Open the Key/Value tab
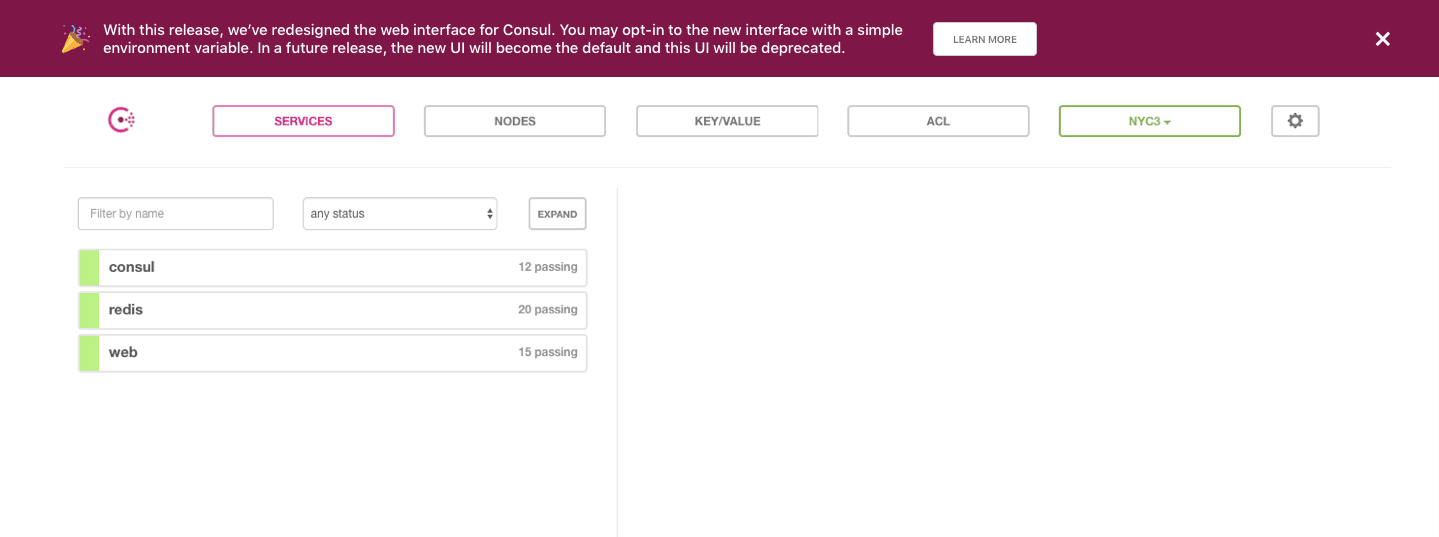Image resolution: width=1439 pixels, height=537 pixels. [x=727, y=121]
